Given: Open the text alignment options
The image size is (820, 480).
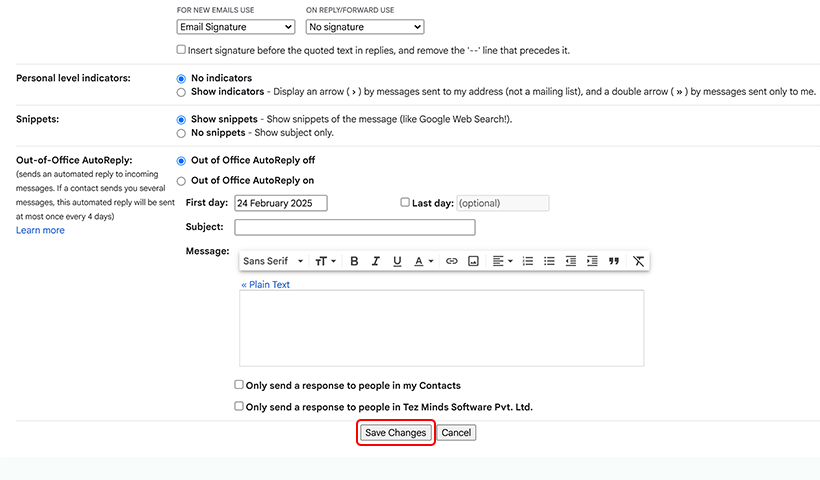Looking at the screenshot, I should point(503,261).
